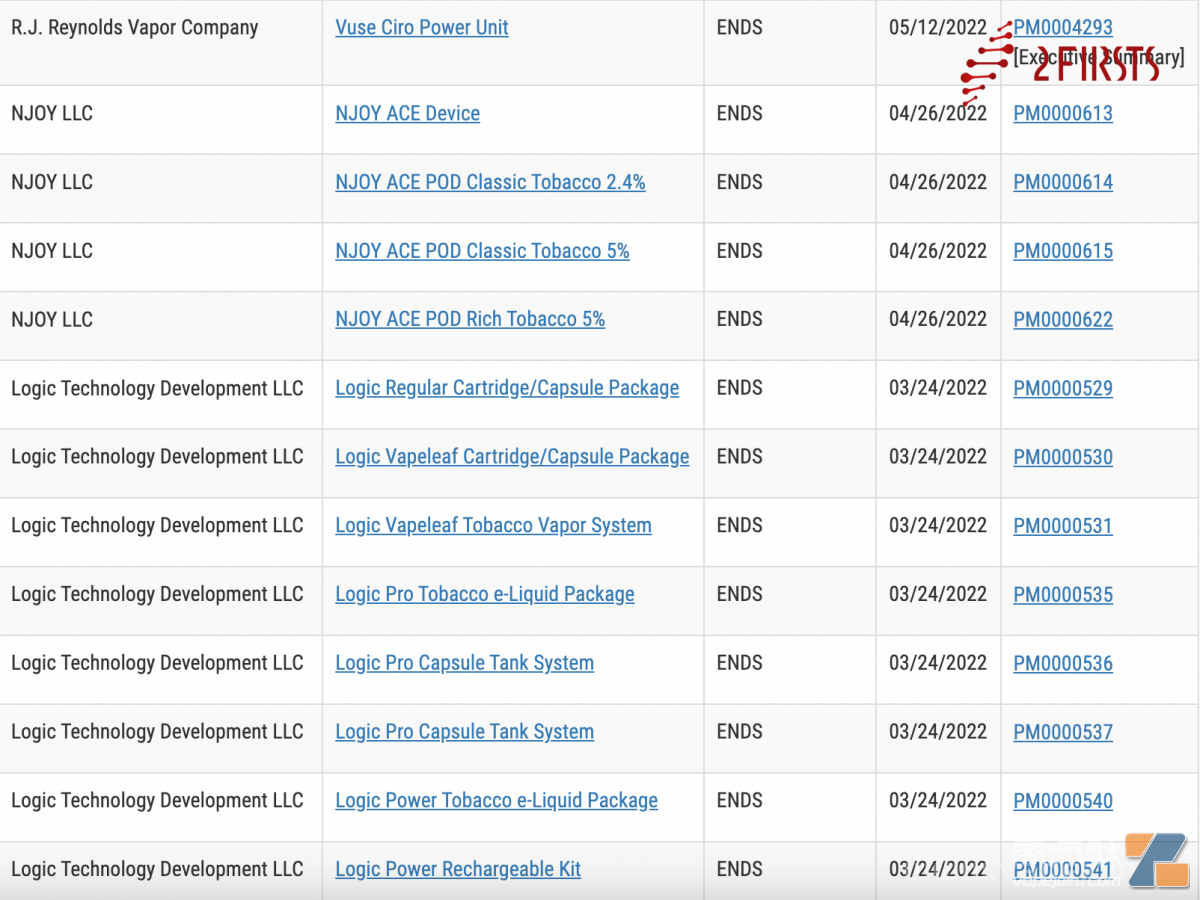View order PM0000529
1200x900 pixels.
(1062, 389)
